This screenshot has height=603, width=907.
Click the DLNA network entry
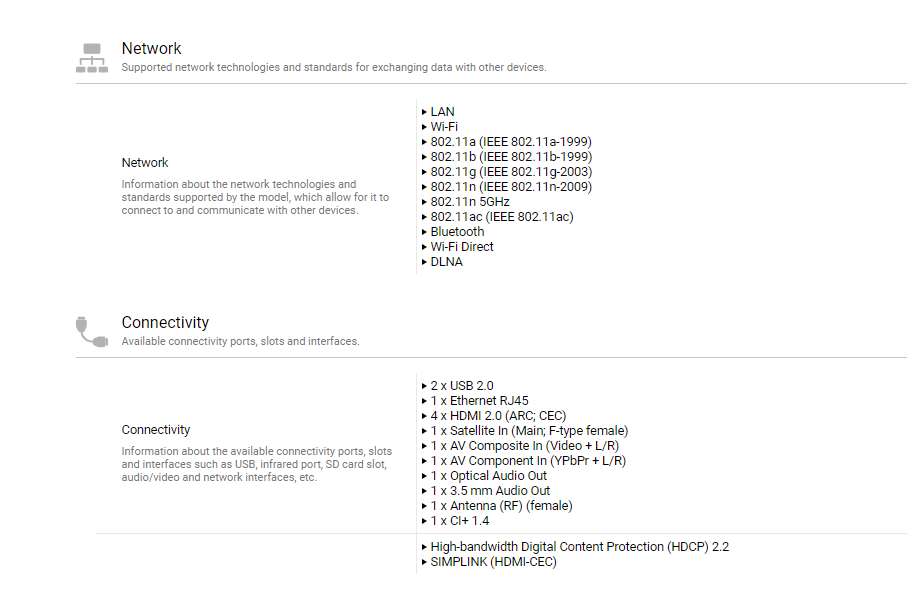[446, 262]
